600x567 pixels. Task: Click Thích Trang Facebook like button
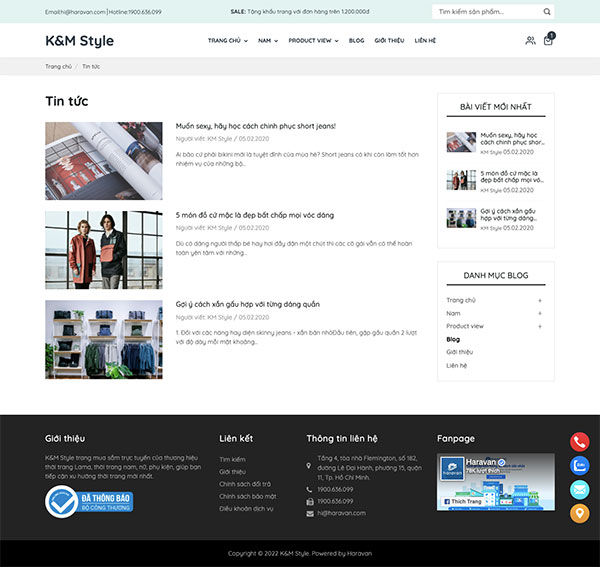[x=462, y=501]
